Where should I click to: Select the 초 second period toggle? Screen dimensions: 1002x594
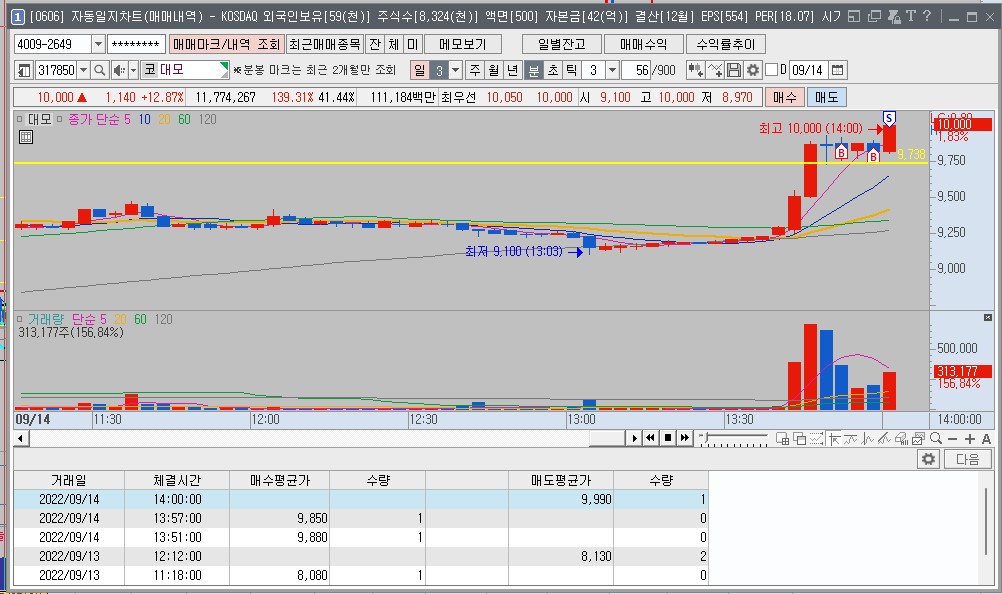[x=553, y=70]
